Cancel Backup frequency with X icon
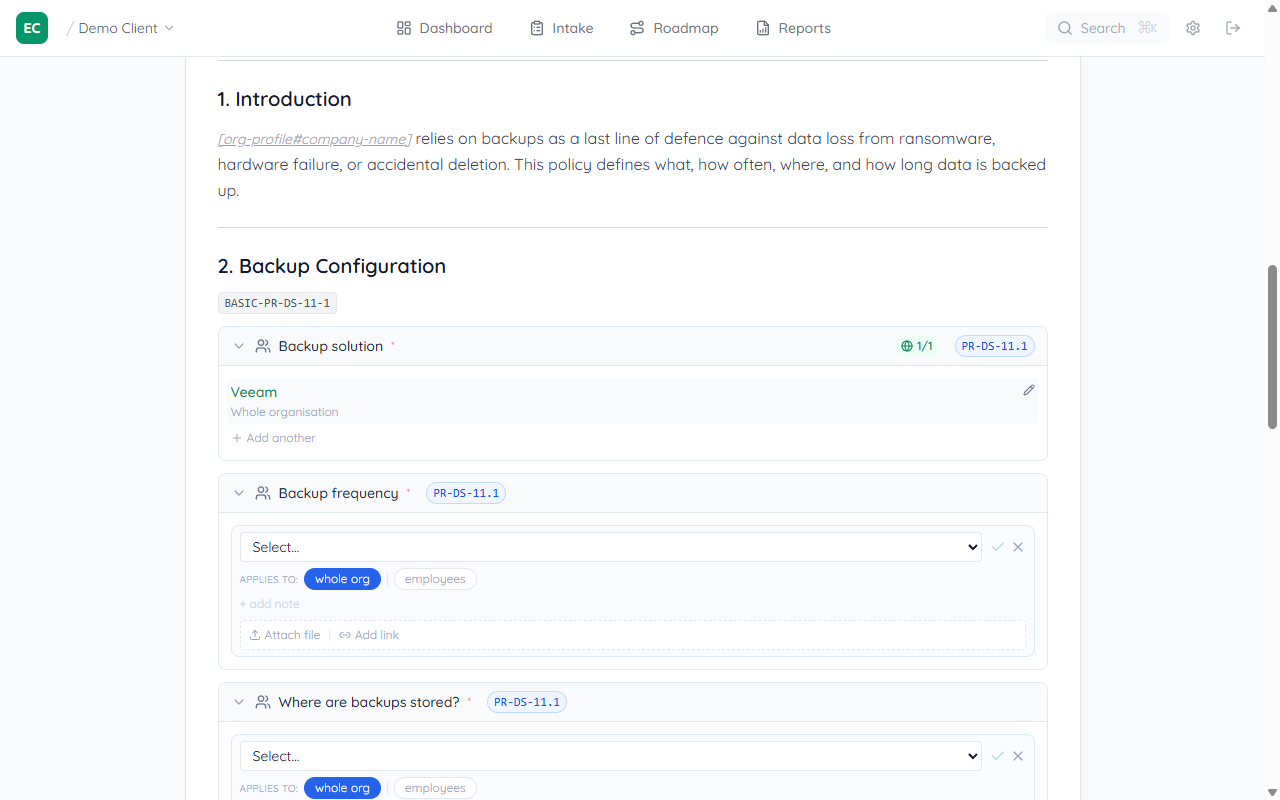This screenshot has height=800, width=1280. click(x=1018, y=547)
